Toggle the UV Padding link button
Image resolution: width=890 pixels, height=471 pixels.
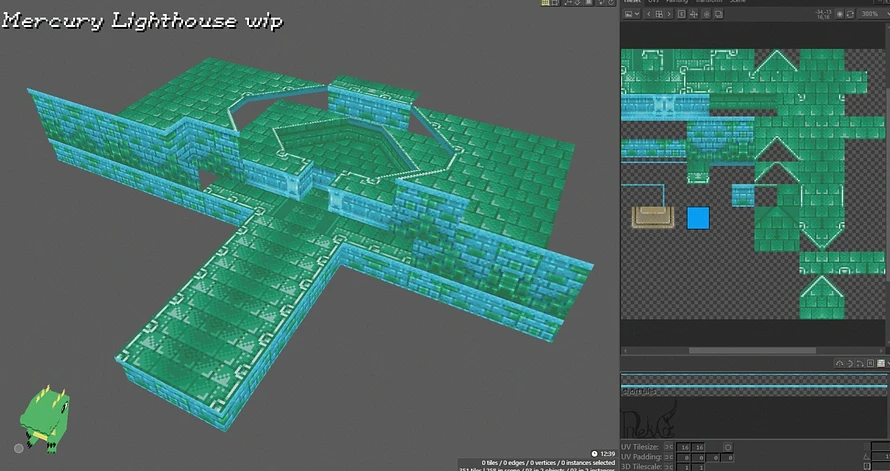click(x=669, y=457)
